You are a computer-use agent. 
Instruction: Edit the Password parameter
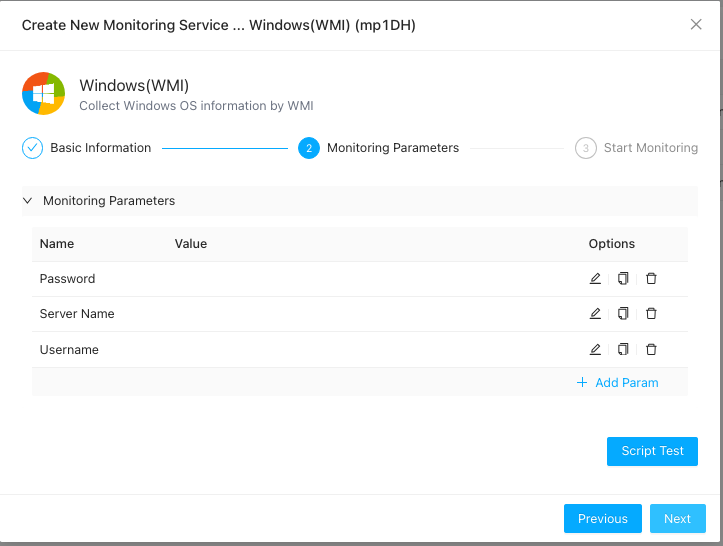tap(595, 279)
